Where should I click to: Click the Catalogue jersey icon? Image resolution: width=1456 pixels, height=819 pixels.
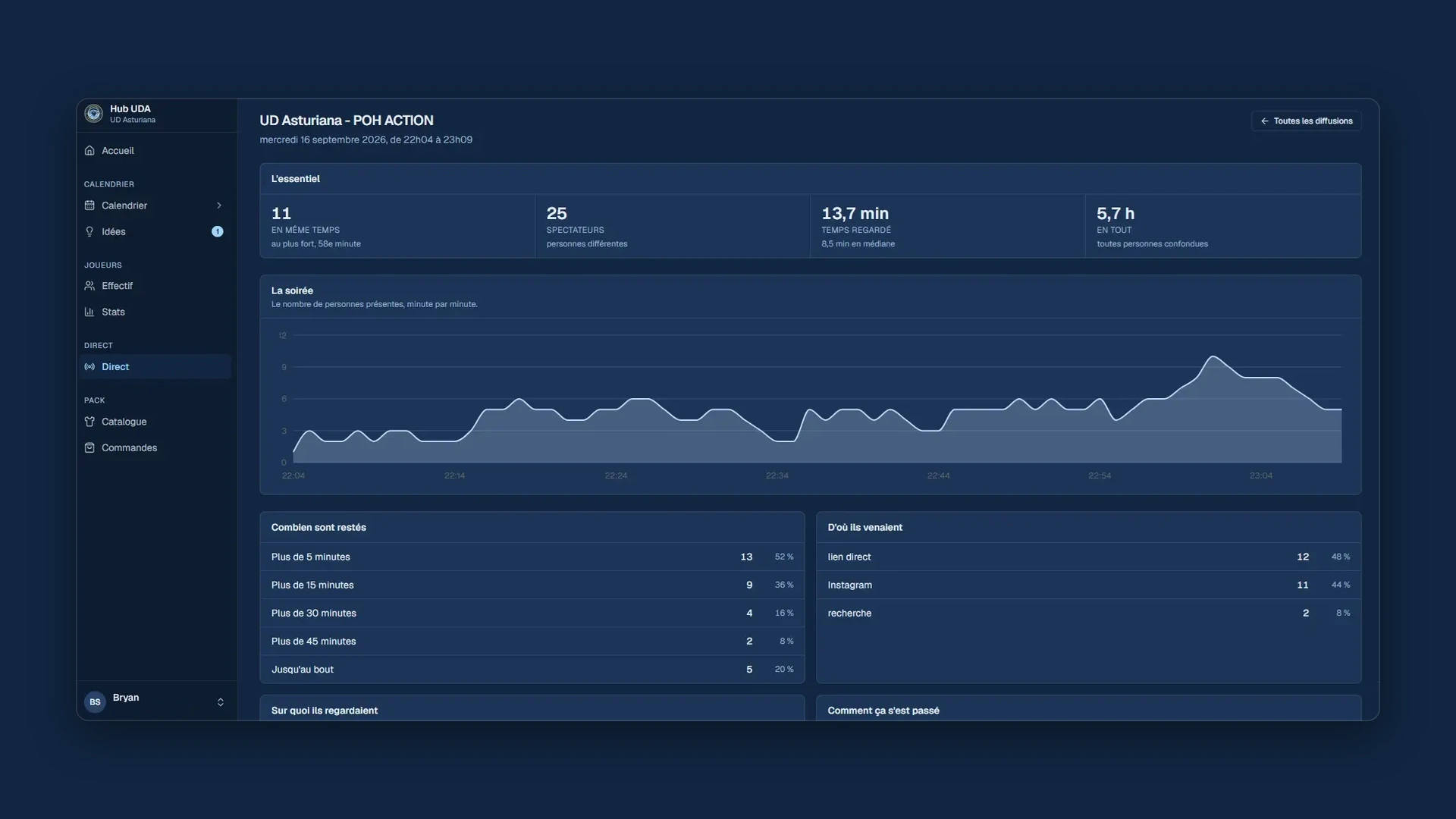(x=89, y=422)
